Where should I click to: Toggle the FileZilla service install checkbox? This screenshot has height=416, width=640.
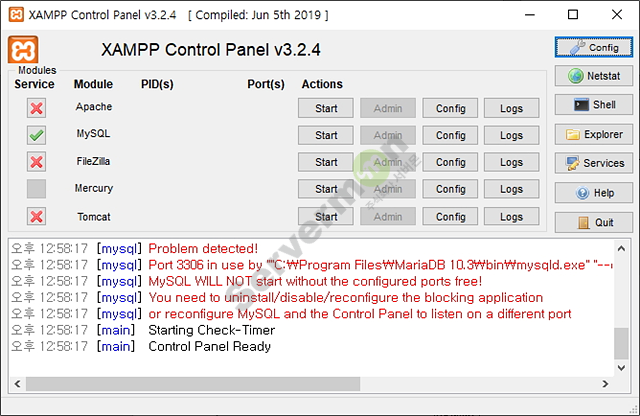click(x=36, y=162)
